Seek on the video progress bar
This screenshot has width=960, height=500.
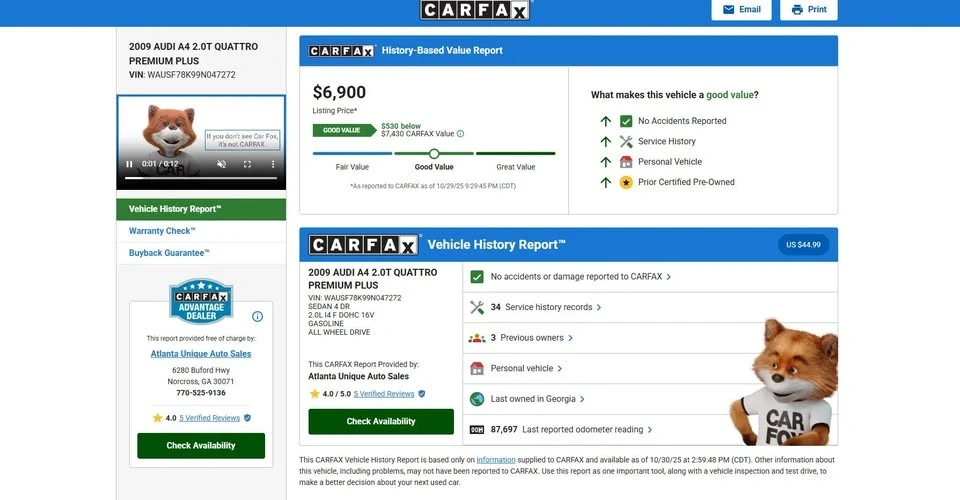[x=201, y=177]
